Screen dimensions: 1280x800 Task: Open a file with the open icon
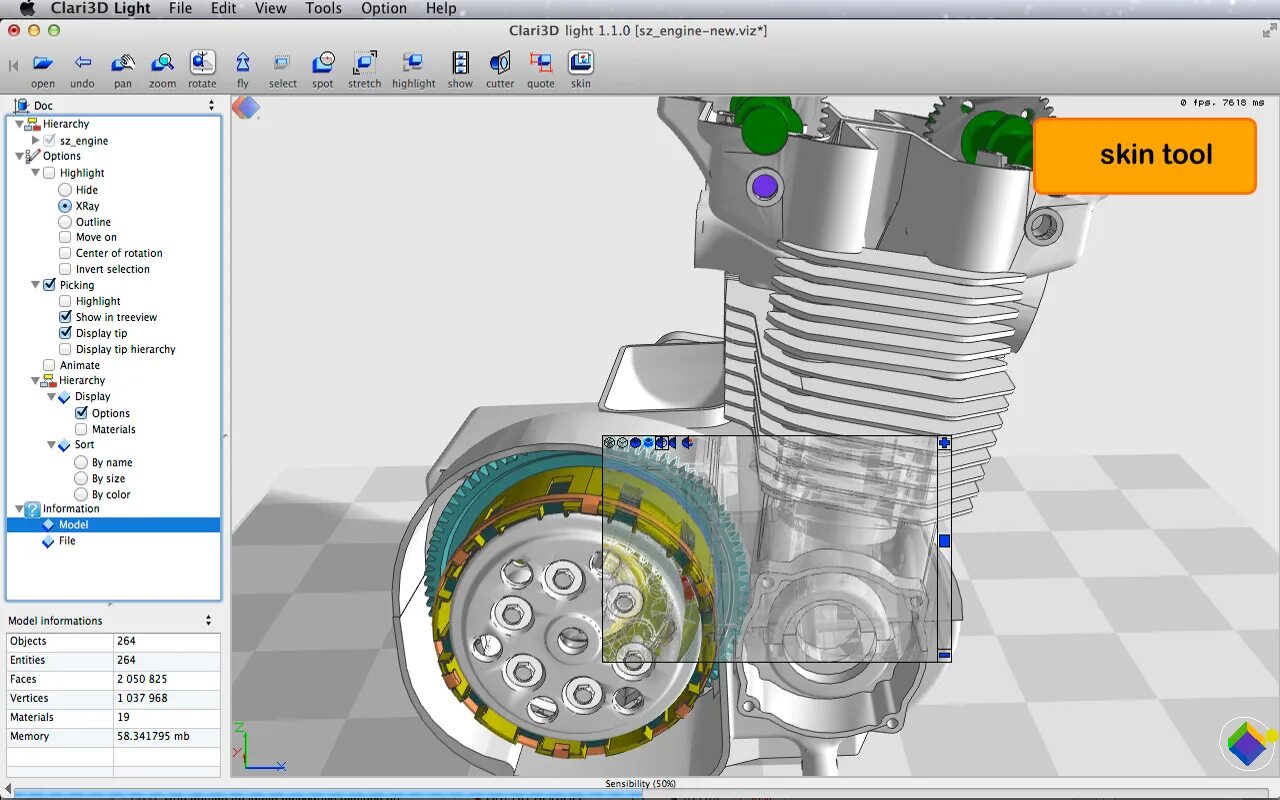pyautogui.click(x=43, y=64)
